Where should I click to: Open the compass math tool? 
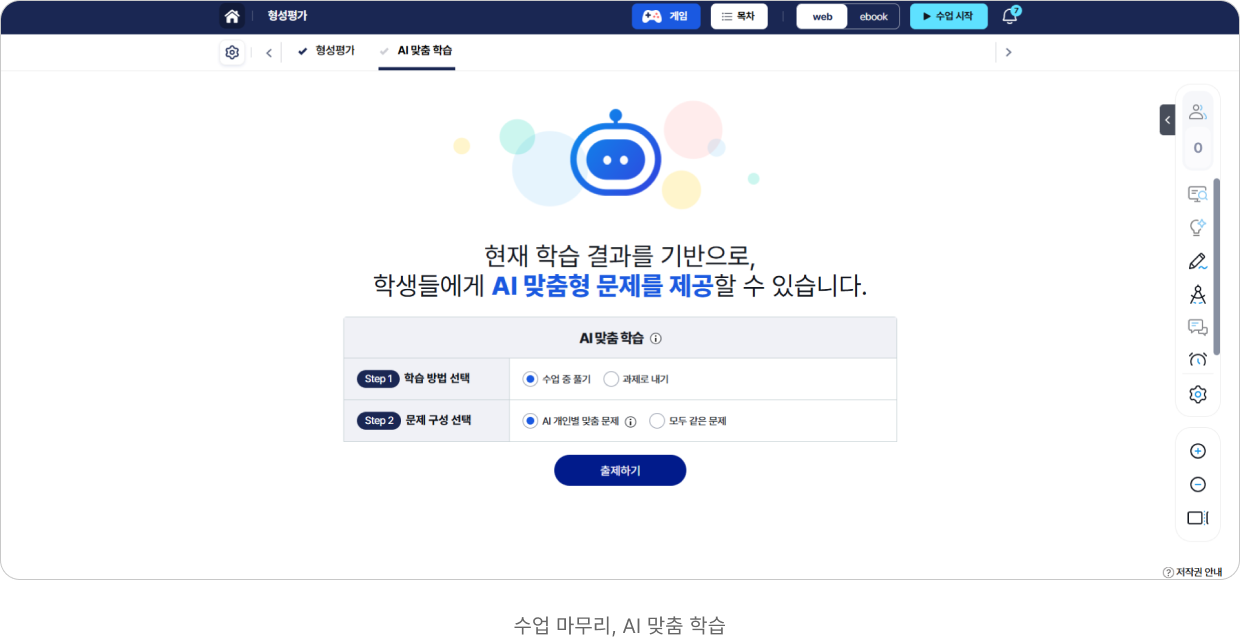(x=1198, y=295)
